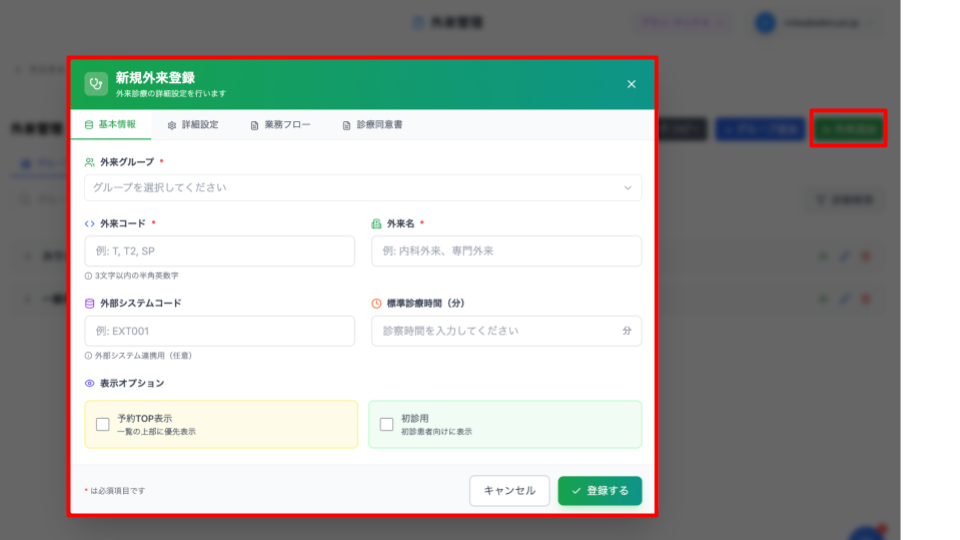Click the clock icon beside 標準診療時間
The height and width of the screenshot is (540, 960).
(x=377, y=304)
